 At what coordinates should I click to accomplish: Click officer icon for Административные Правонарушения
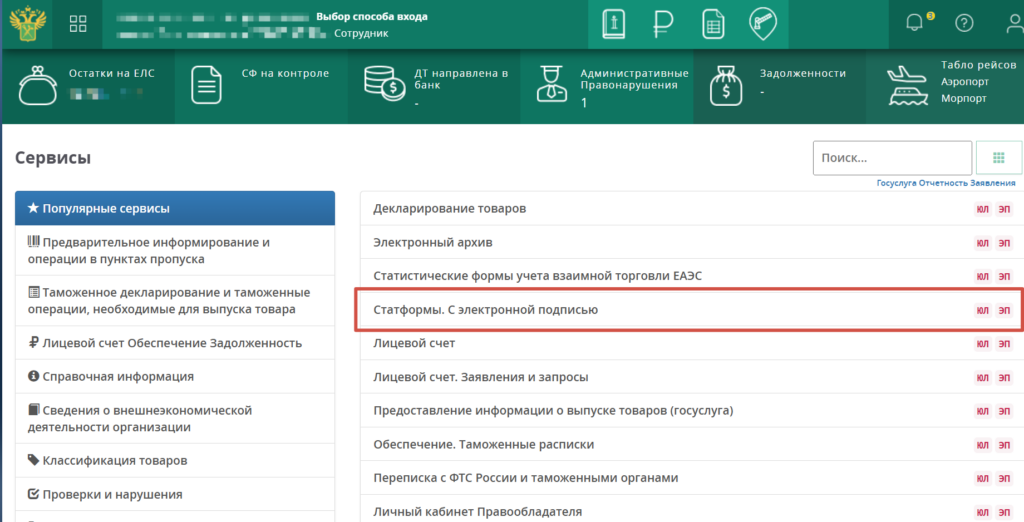coord(552,84)
